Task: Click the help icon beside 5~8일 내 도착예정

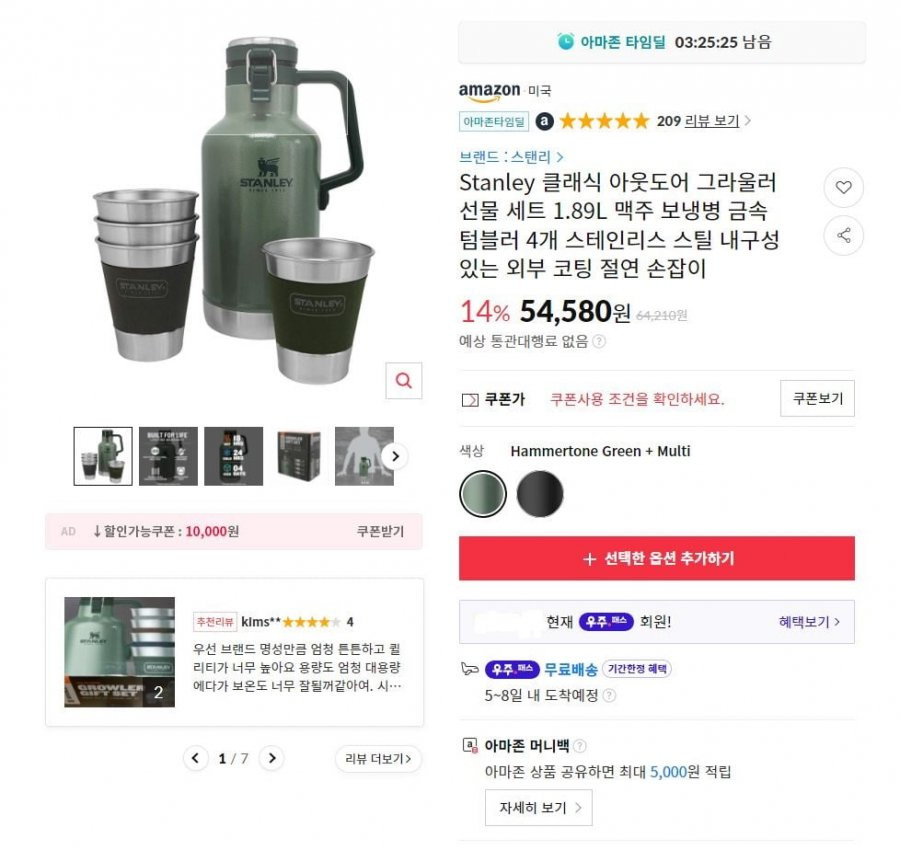Action: [610, 696]
